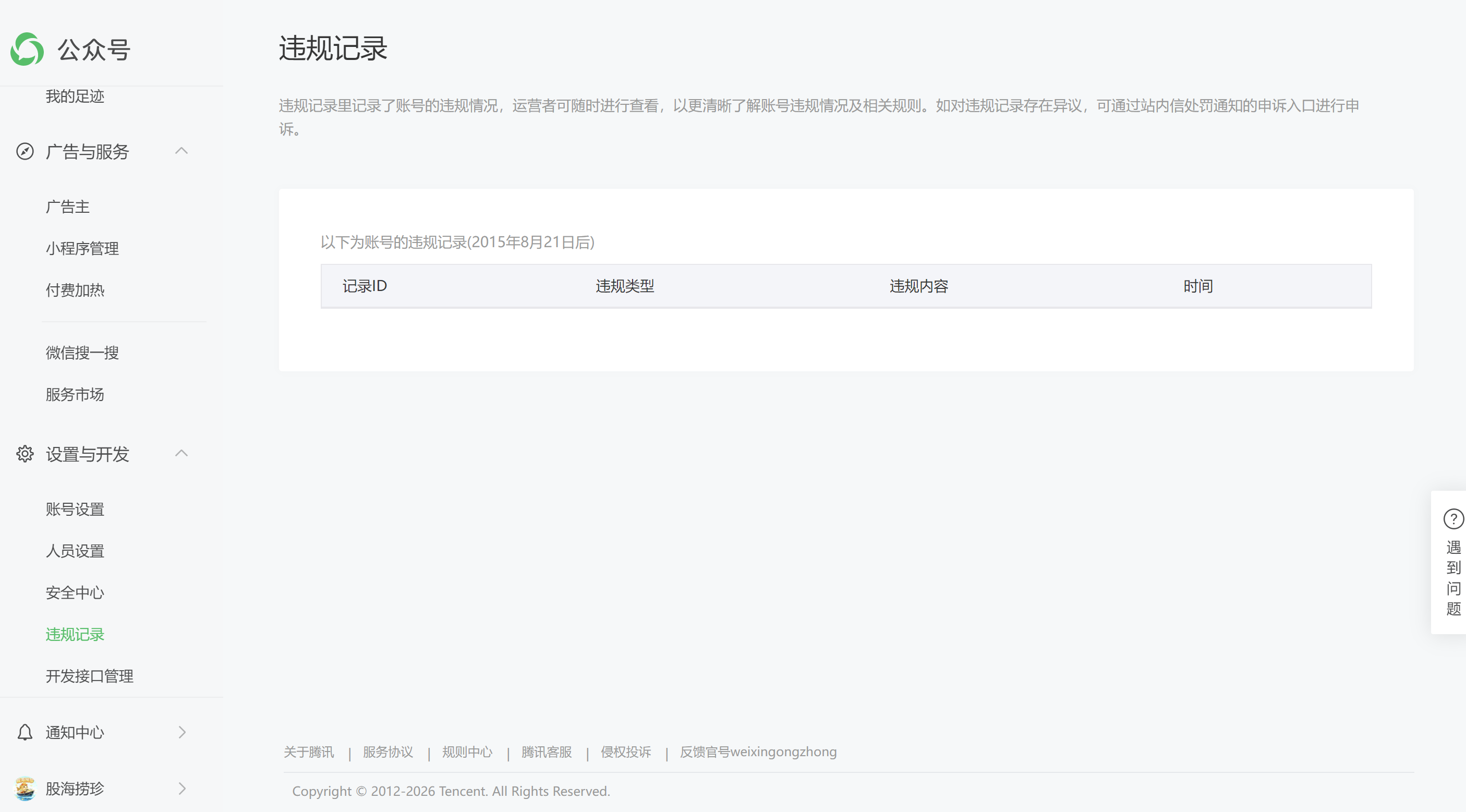Open the 侵权投诉 footer link

coord(625,752)
